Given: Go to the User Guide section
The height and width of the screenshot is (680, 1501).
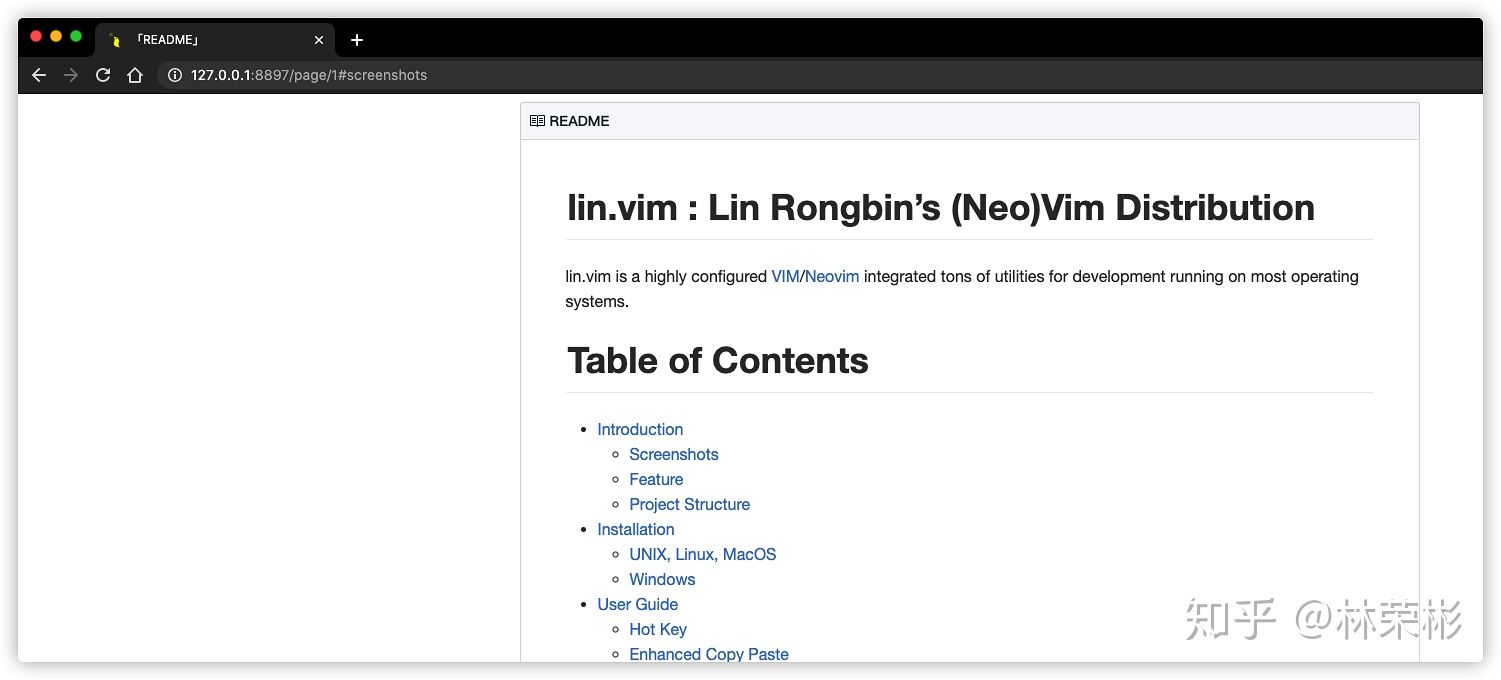Looking at the screenshot, I should 637,604.
